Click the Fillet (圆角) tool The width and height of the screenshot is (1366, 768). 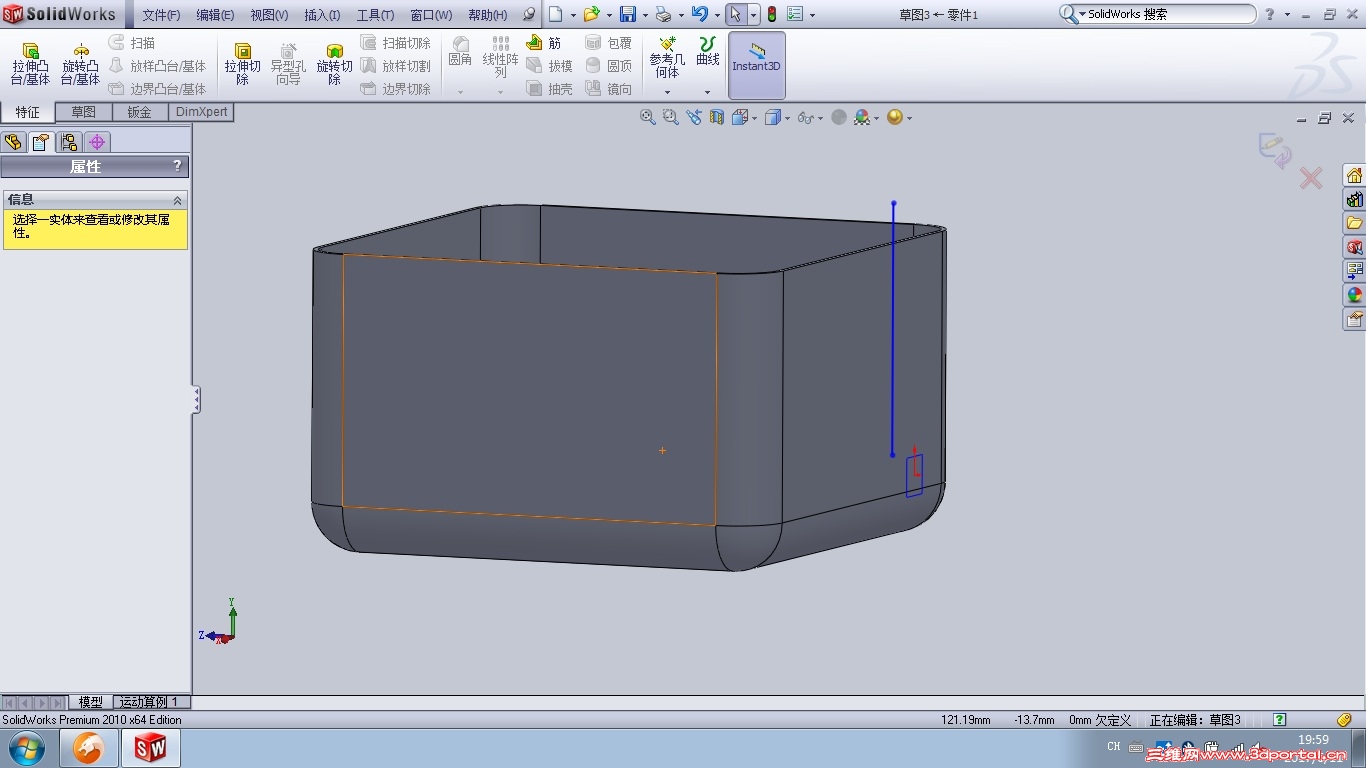(460, 51)
